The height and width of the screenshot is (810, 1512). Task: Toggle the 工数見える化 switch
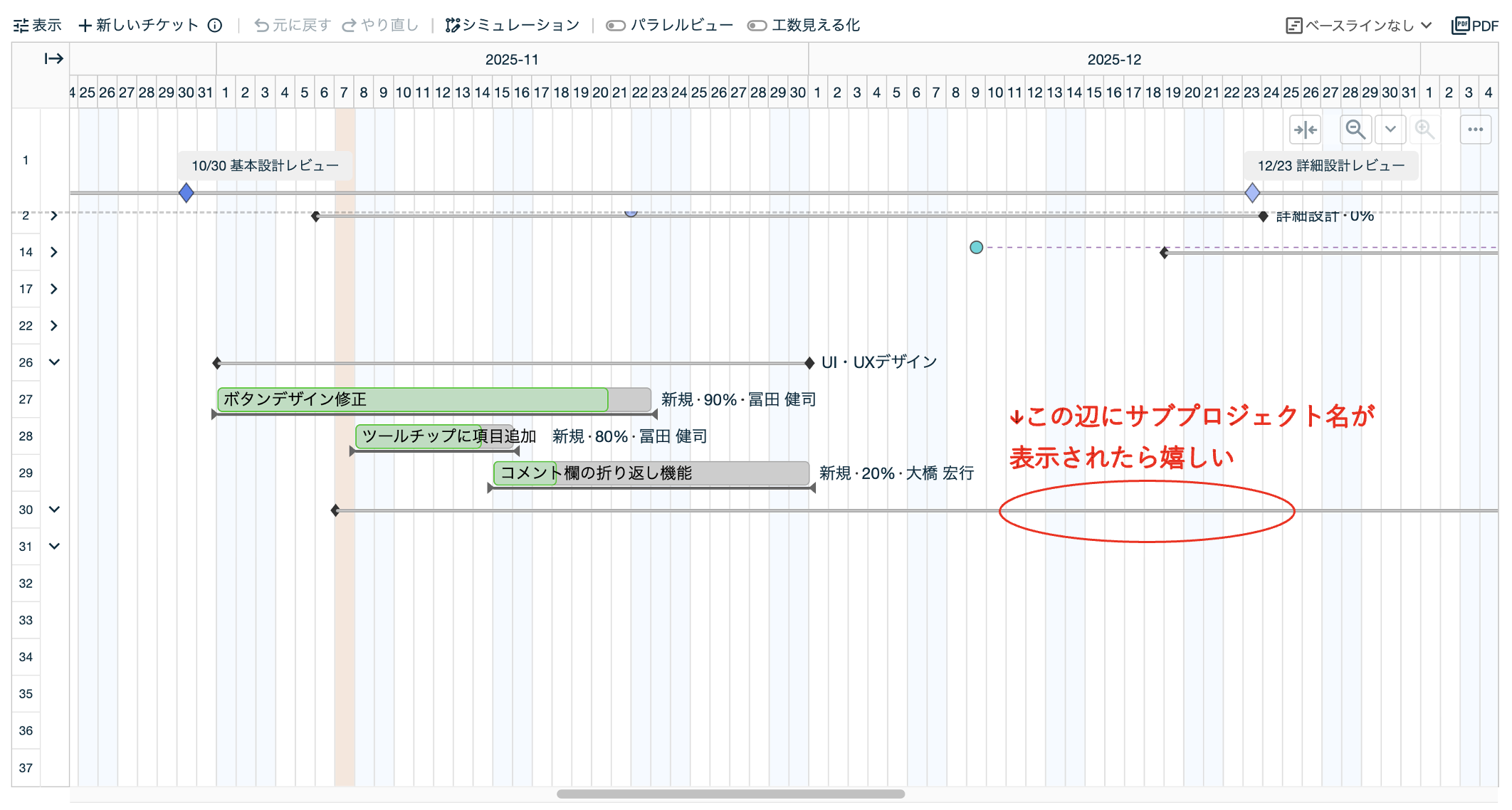click(756, 26)
